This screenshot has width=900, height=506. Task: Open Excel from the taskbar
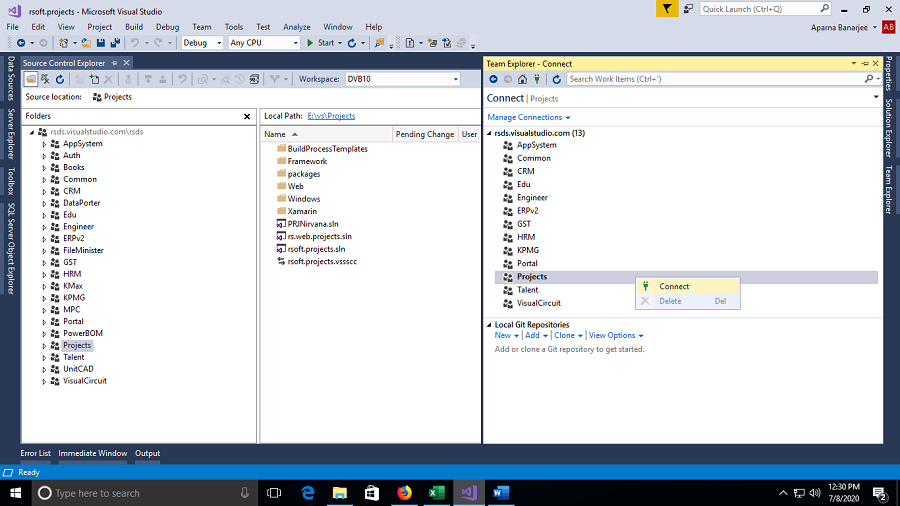pyautogui.click(x=437, y=493)
